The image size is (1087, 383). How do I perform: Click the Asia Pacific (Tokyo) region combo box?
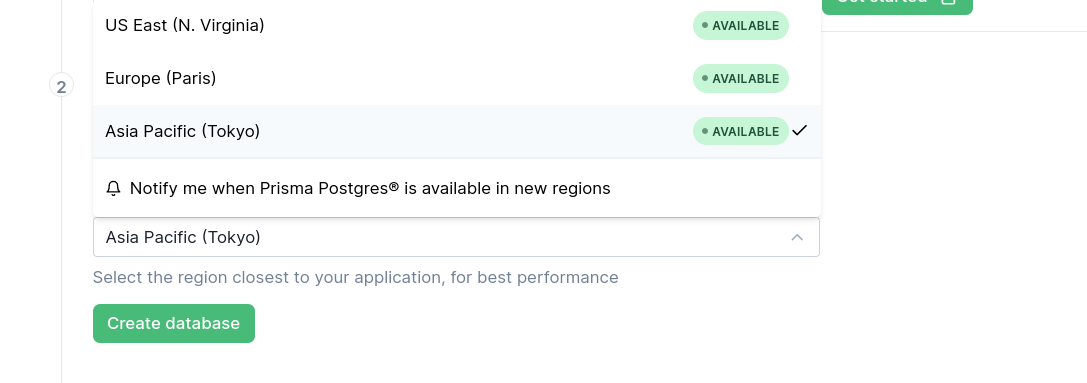click(456, 237)
